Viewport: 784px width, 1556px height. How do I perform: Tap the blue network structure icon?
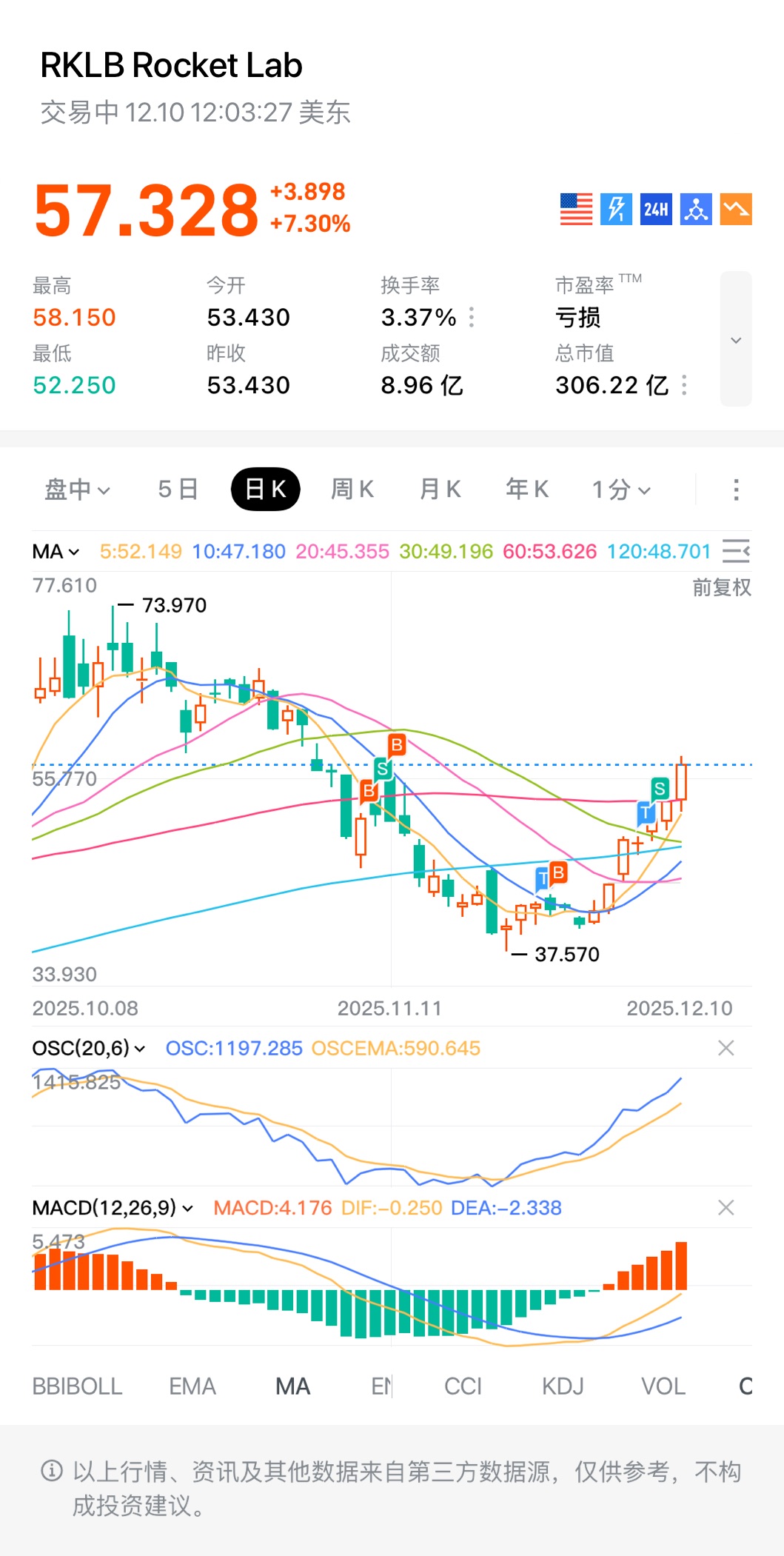[x=696, y=209]
